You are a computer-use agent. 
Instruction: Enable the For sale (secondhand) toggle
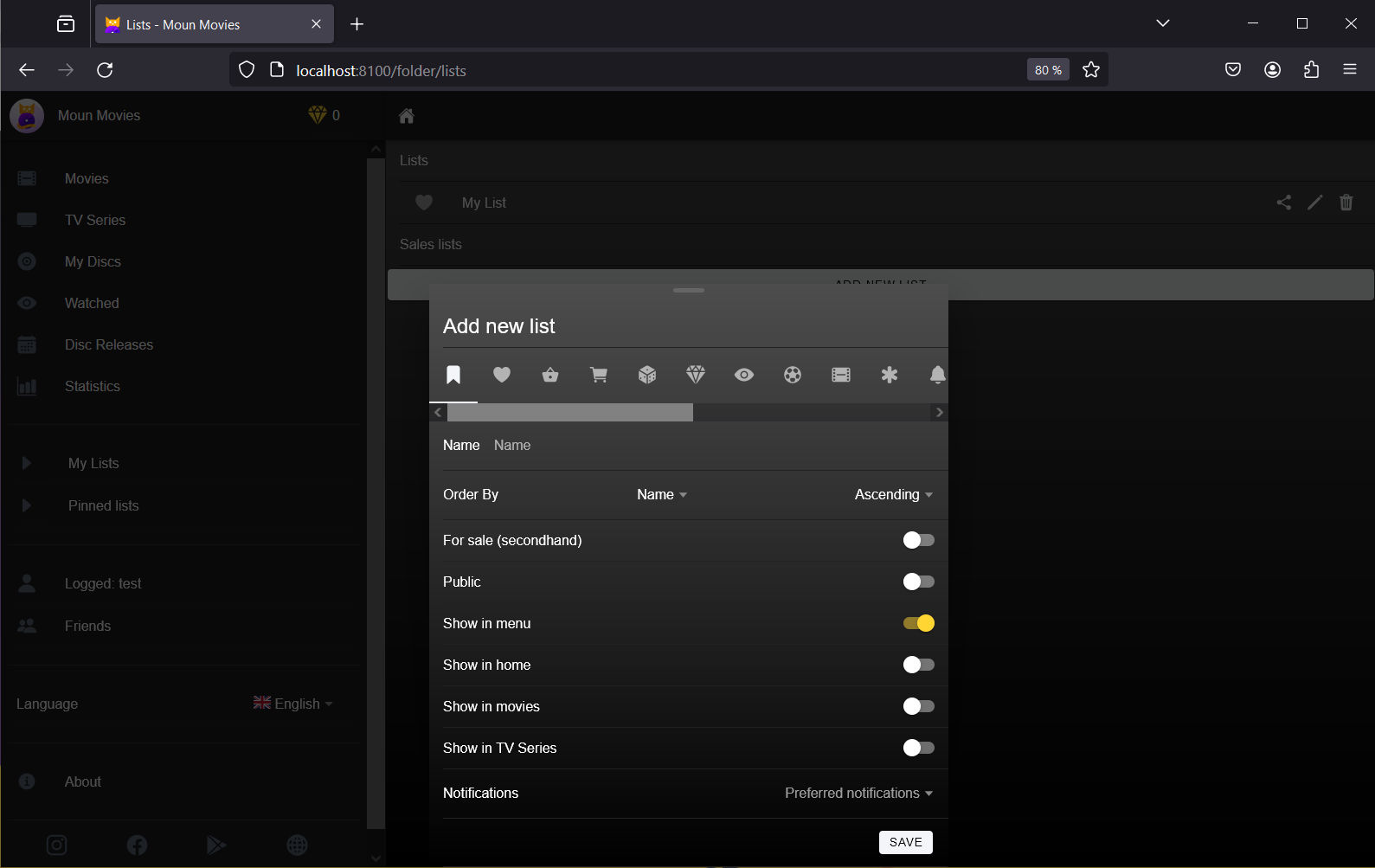918,540
